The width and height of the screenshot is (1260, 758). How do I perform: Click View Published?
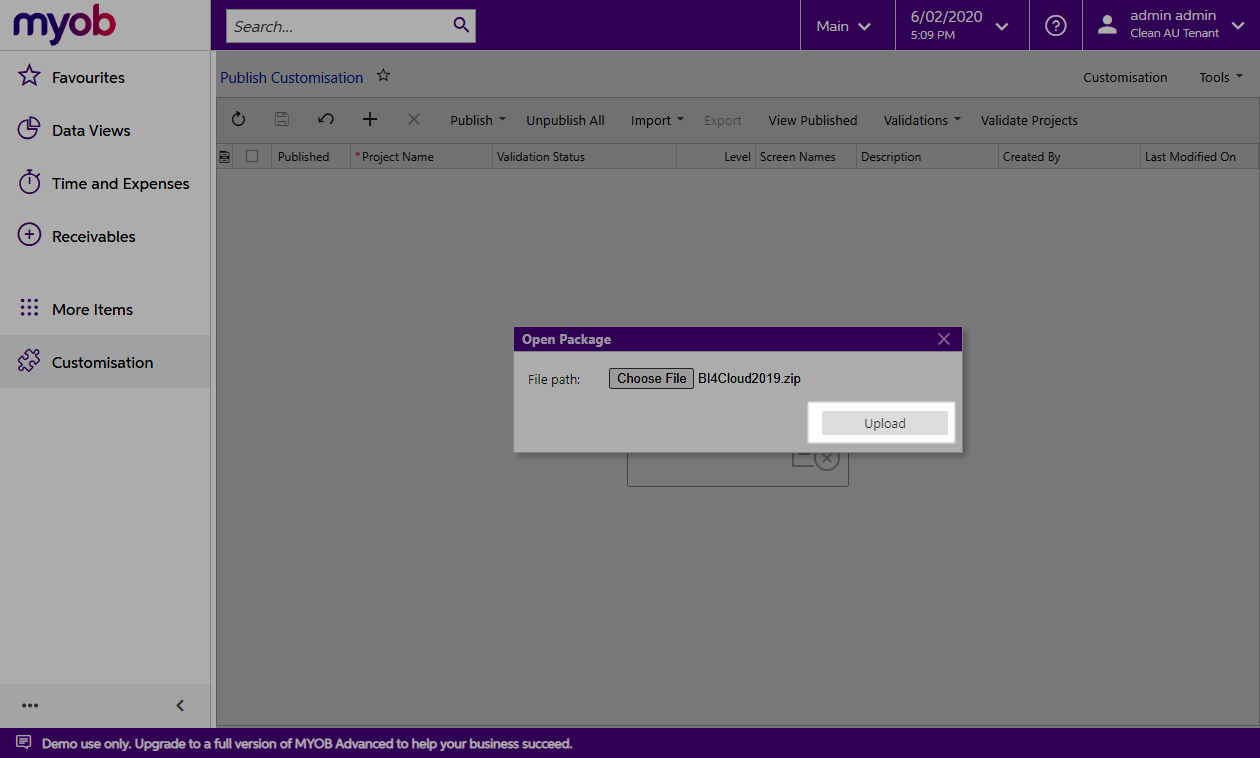813,120
